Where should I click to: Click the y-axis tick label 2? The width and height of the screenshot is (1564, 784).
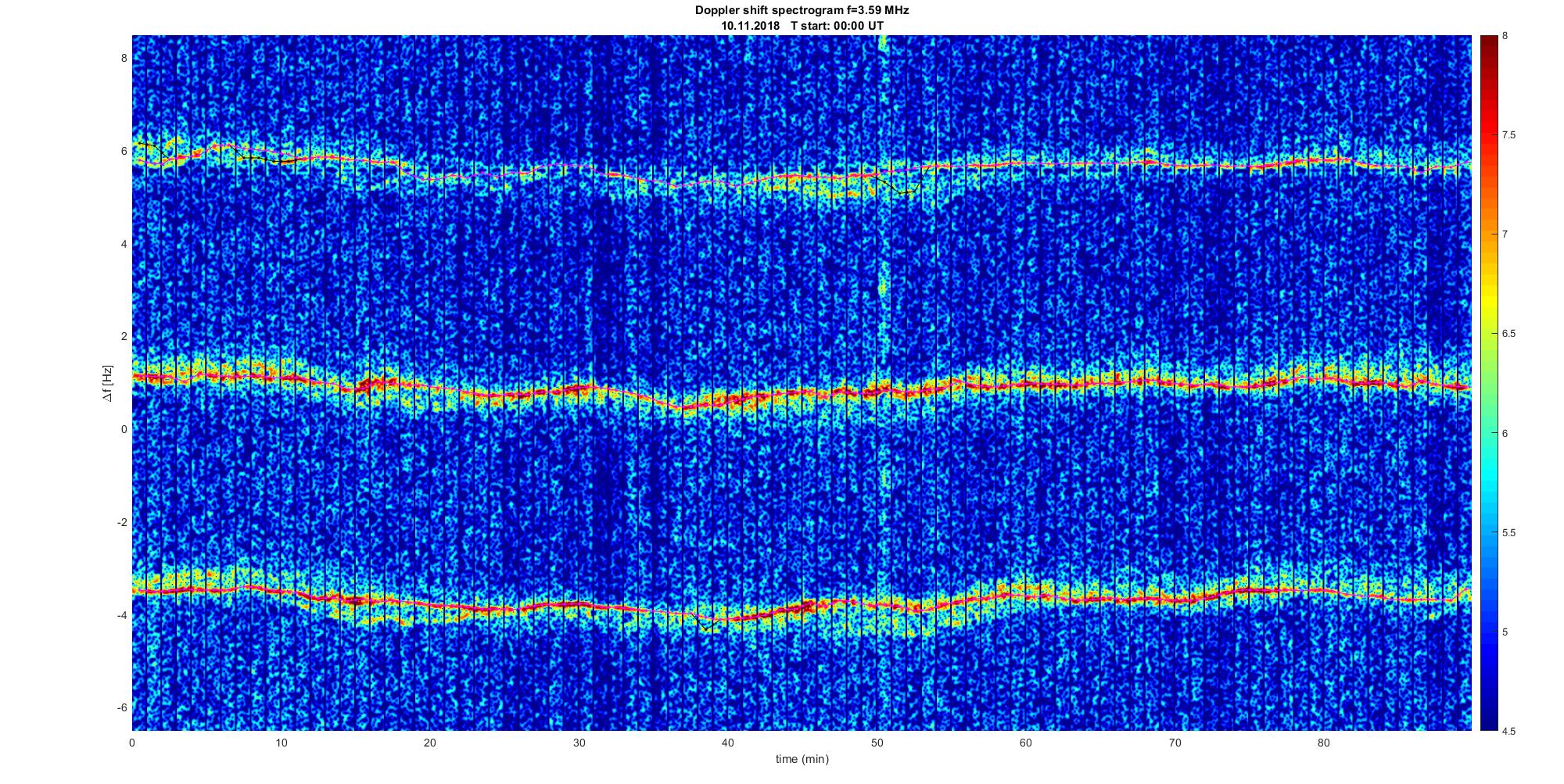point(123,336)
